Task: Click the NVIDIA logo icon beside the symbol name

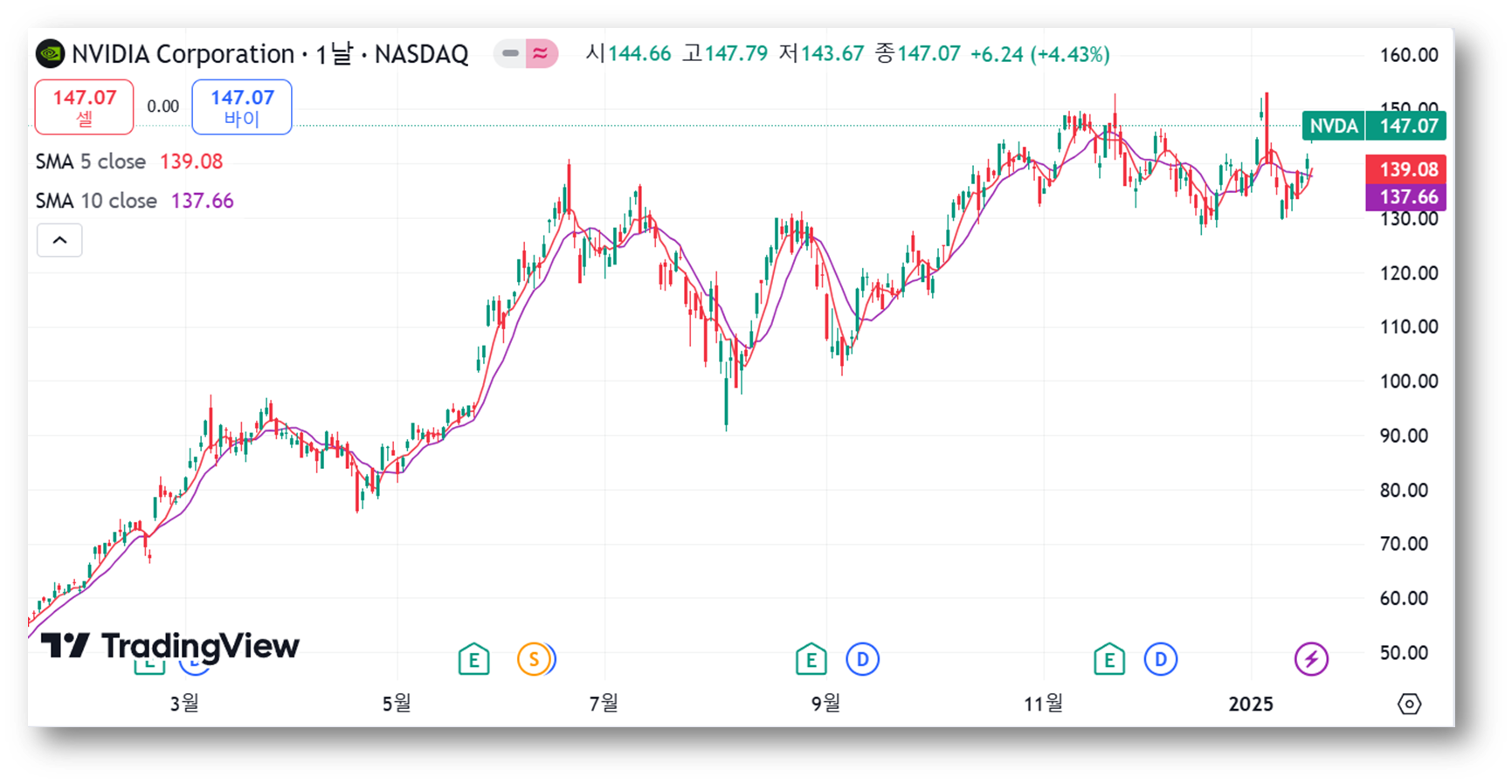Action: (x=50, y=54)
